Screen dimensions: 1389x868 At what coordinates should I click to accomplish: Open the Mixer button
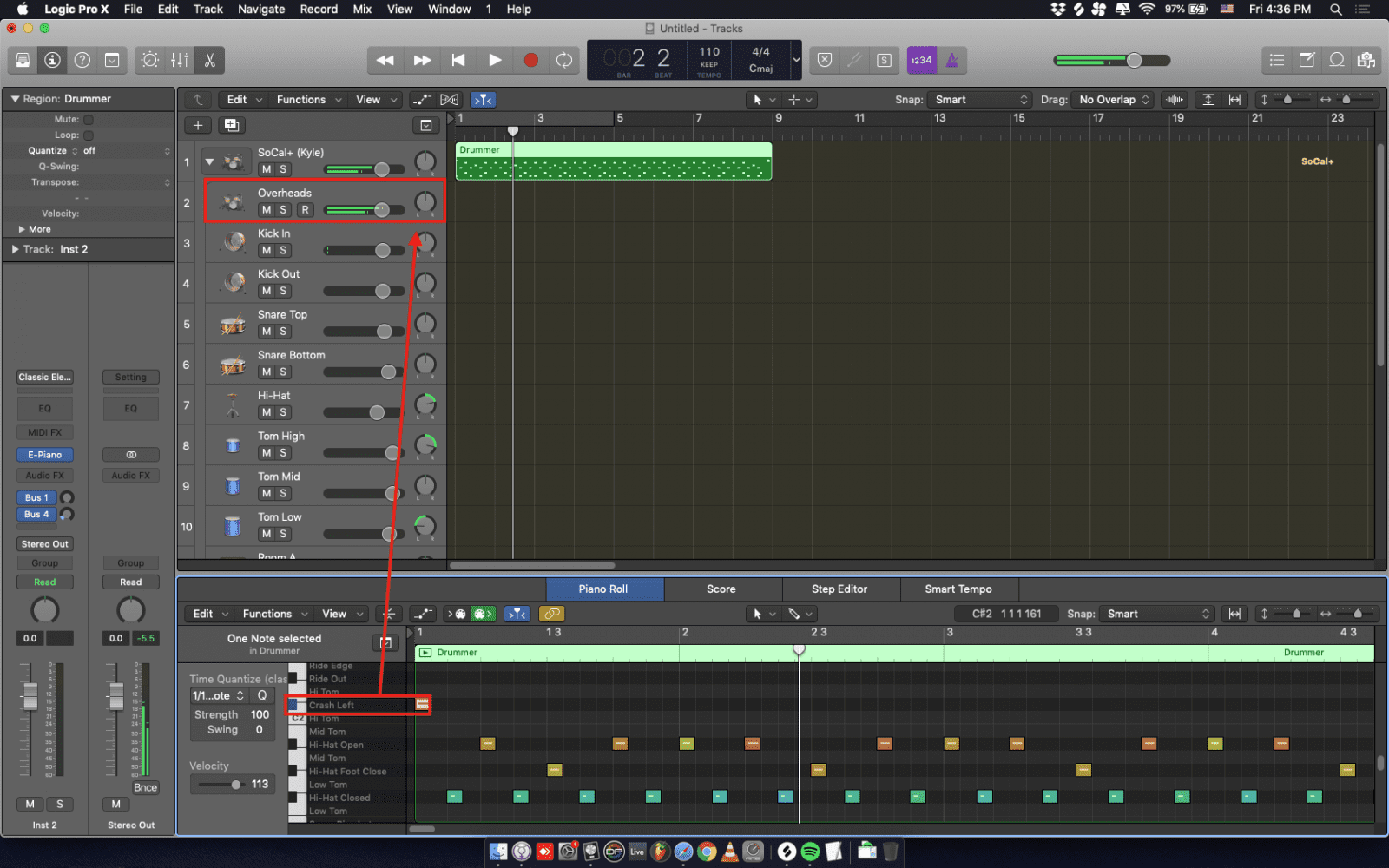point(180,60)
